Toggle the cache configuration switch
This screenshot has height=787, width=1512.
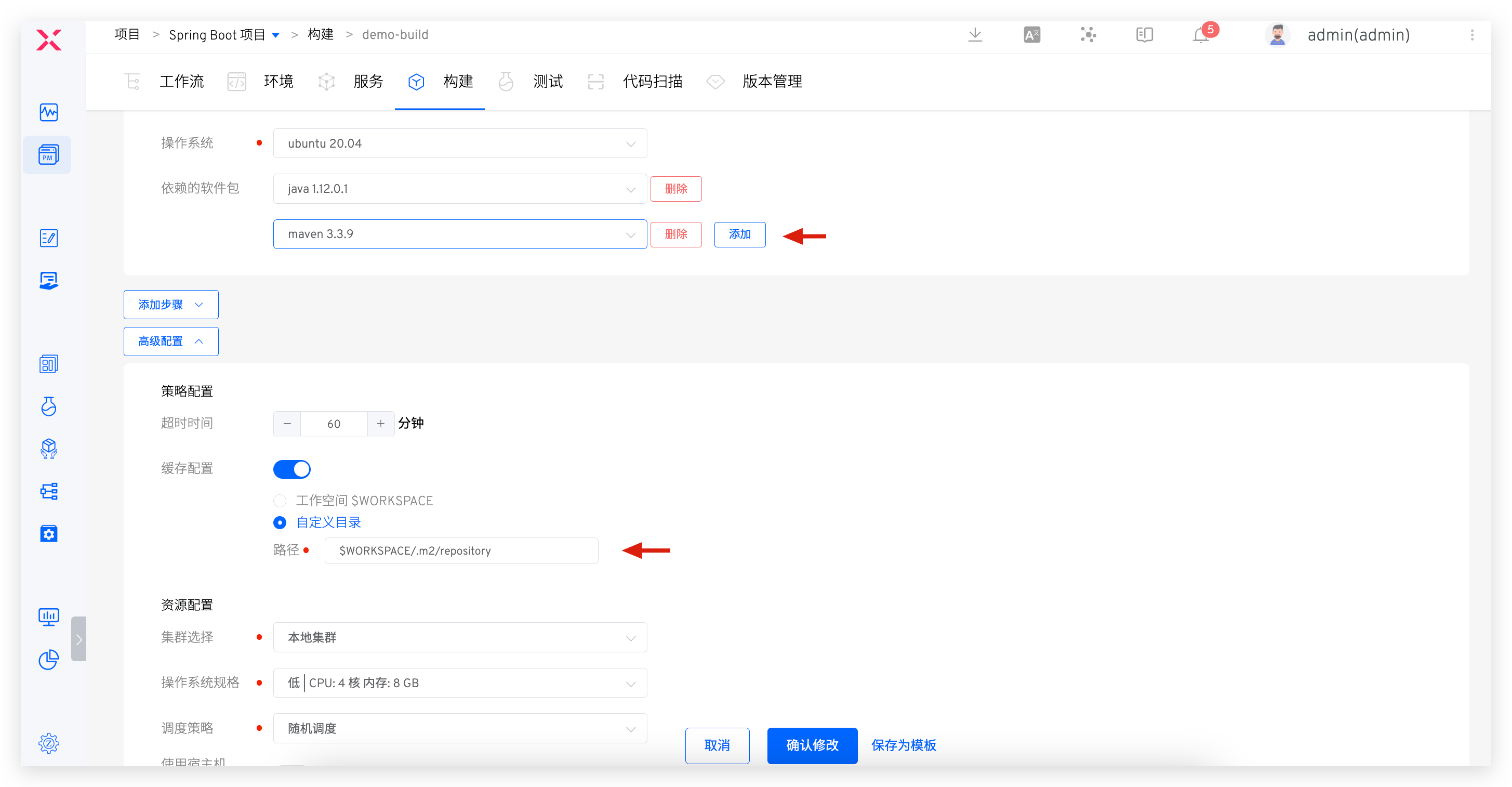[291, 469]
